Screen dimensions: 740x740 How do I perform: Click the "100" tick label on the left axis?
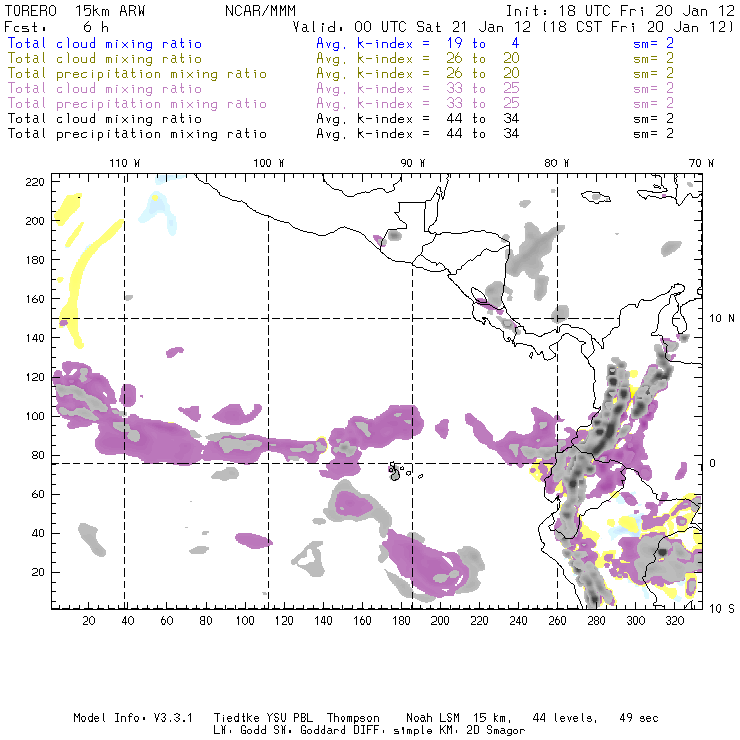pos(35,416)
